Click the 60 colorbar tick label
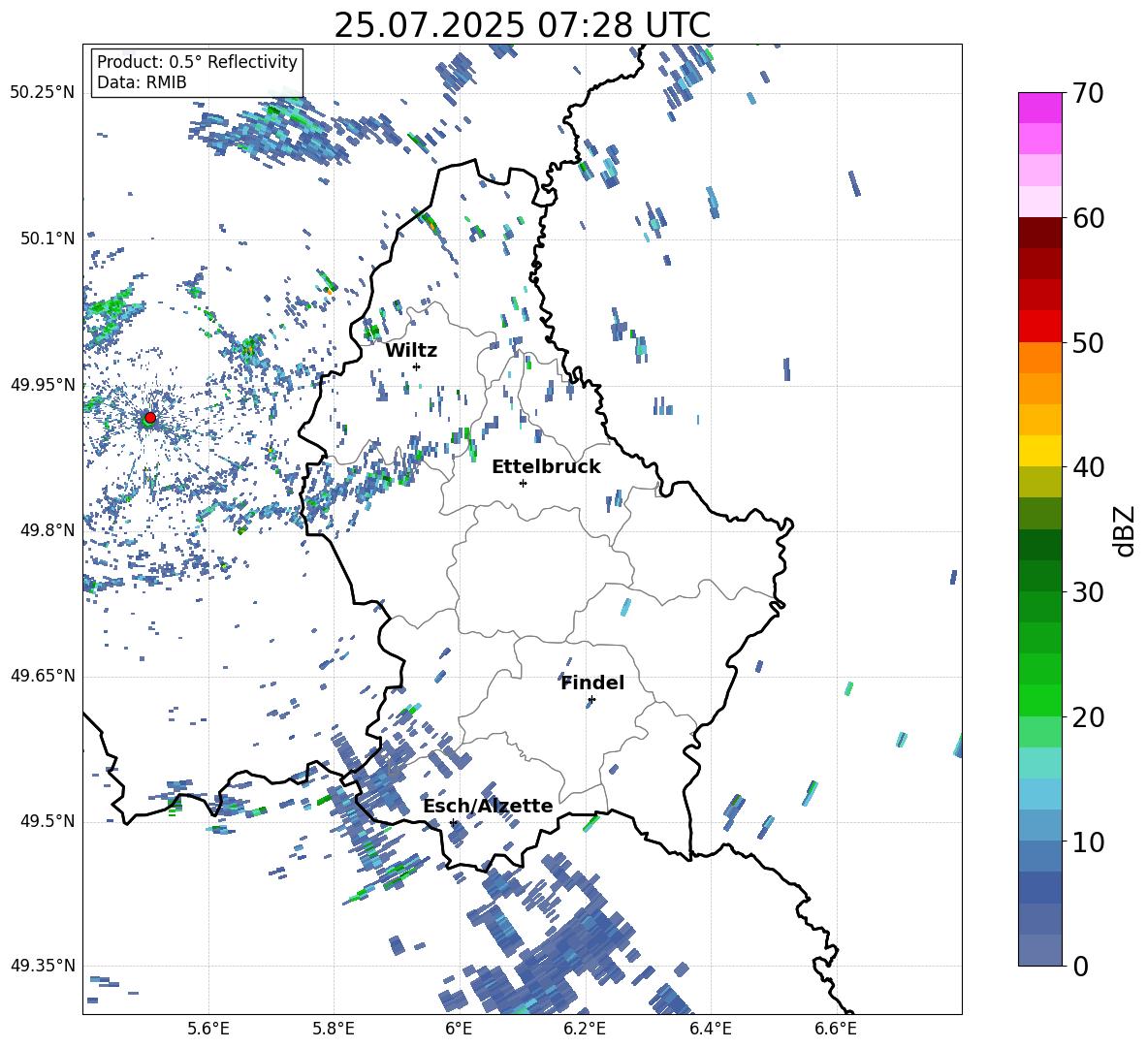The image size is (1148, 1048). point(1088,218)
